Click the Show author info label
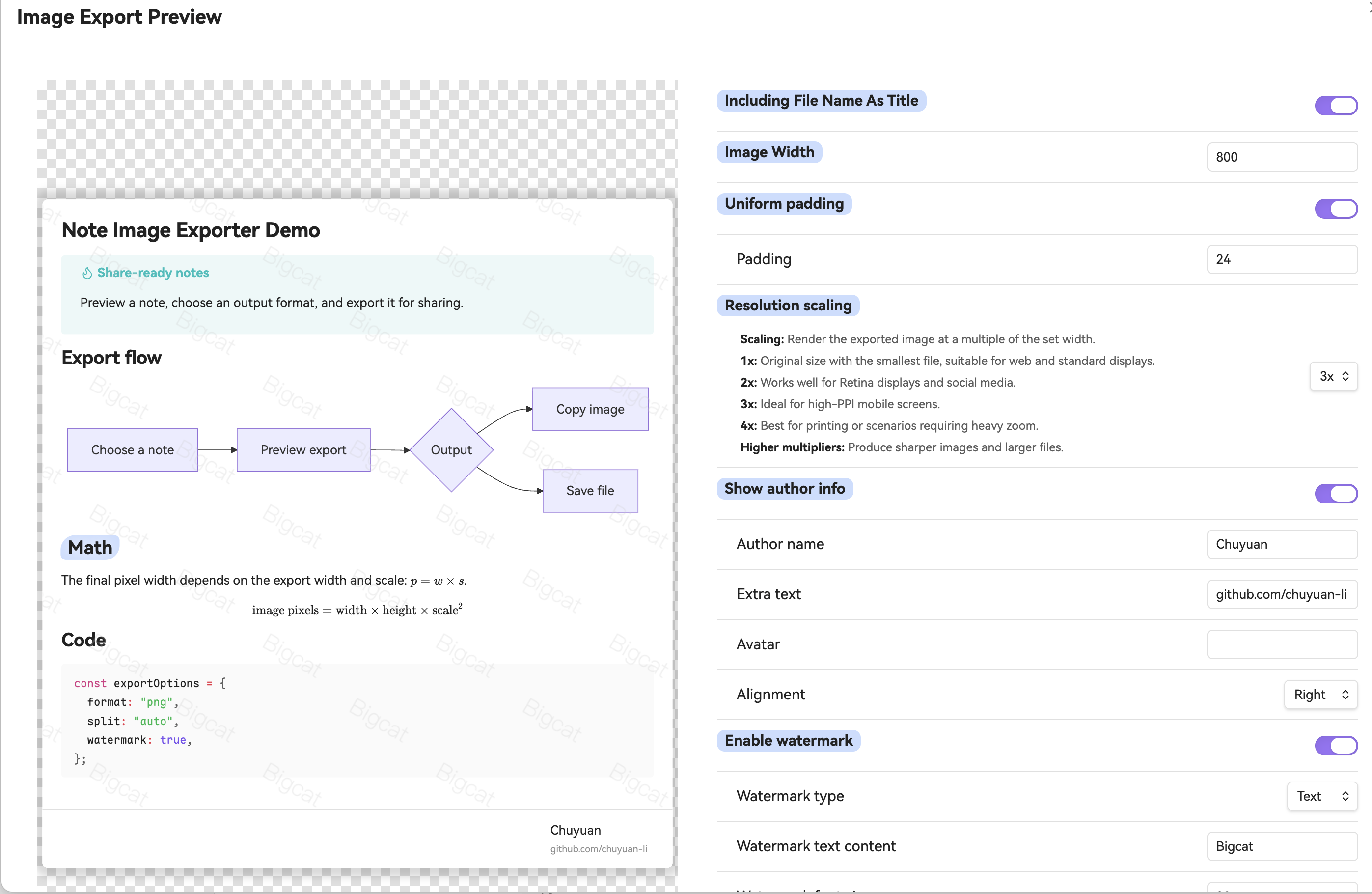 (785, 489)
